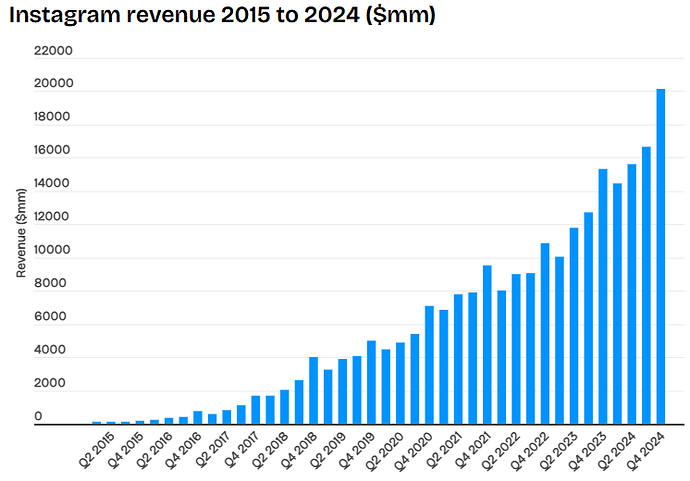Click the 'Q4 2017' x-axis label
Screen dimensions: 690x481
(x=241, y=451)
